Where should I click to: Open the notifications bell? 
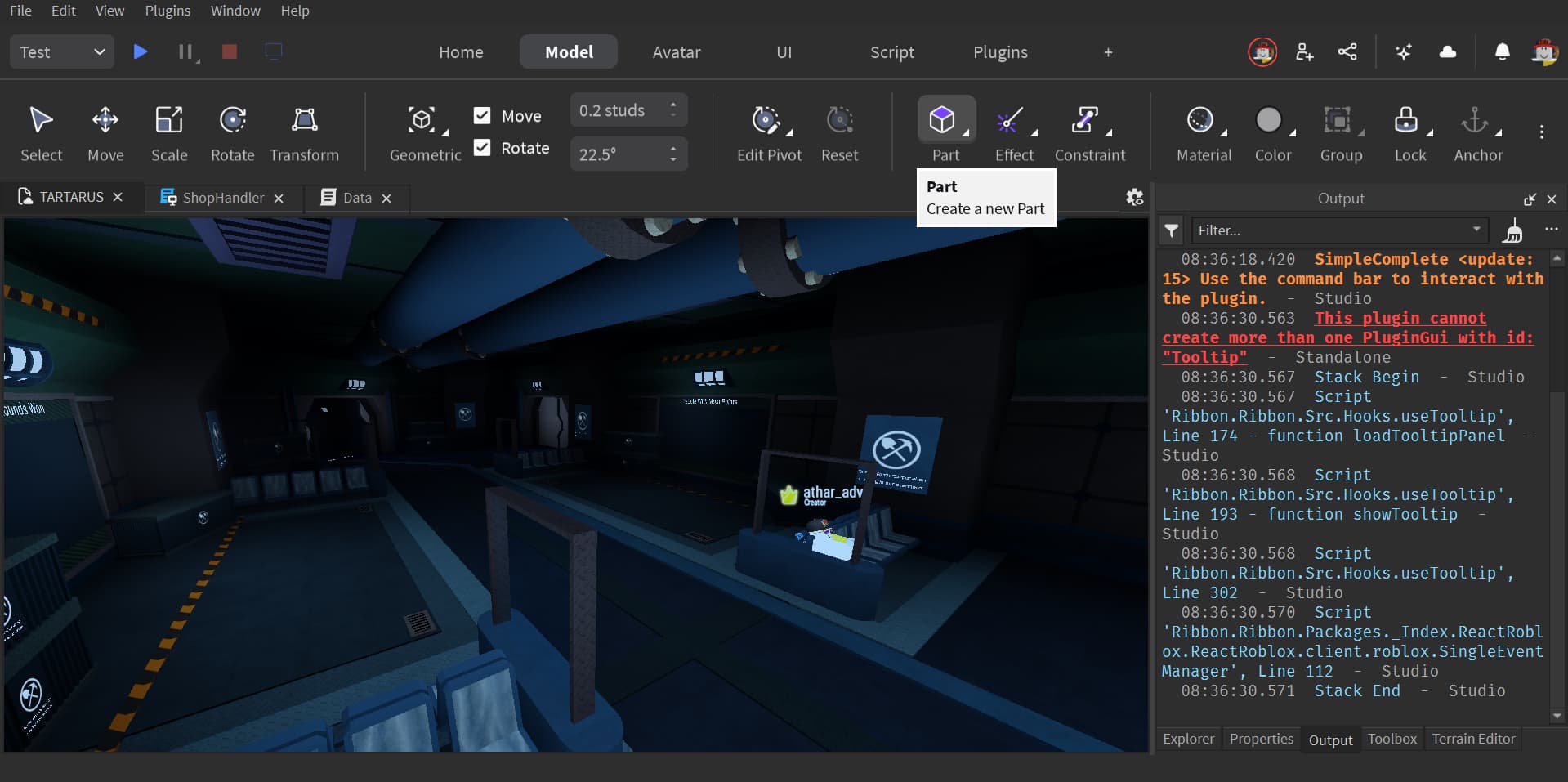(1502, 52)
